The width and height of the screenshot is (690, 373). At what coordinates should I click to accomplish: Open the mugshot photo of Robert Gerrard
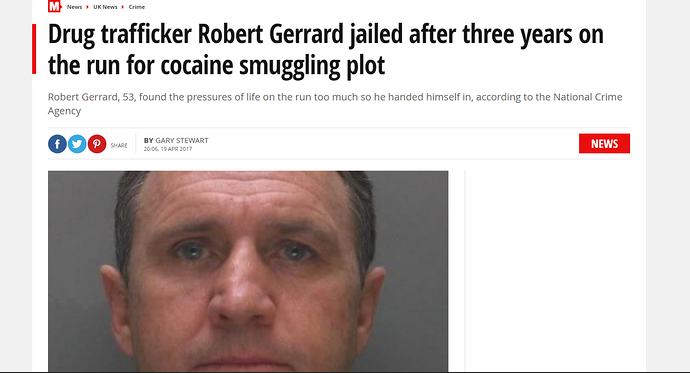coord(248,271)
